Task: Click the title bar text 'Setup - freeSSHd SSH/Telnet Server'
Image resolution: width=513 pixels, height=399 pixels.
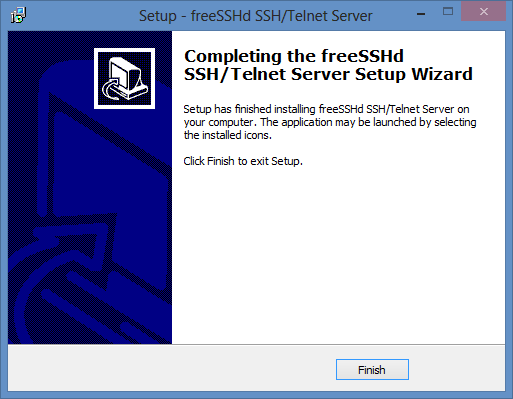Action: (x=255, y=16)
